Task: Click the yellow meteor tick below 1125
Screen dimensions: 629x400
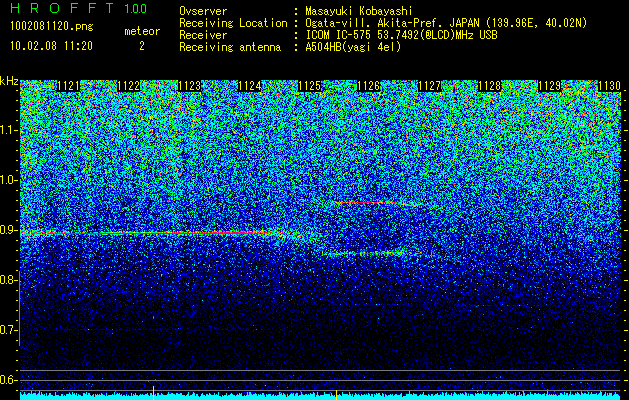Action: [x=336, y=394]
